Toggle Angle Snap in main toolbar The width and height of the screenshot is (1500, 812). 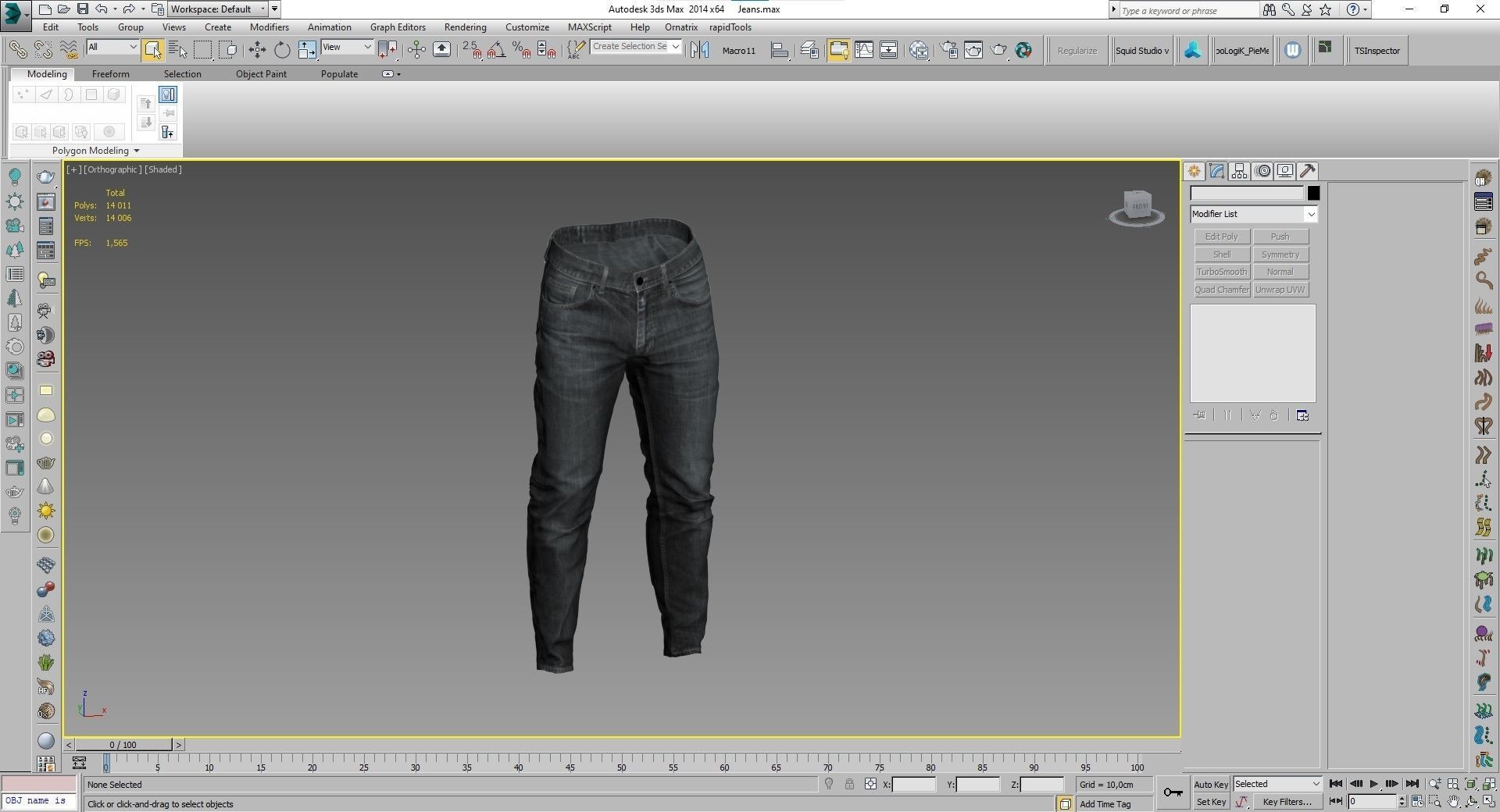[x=496, y=50]
